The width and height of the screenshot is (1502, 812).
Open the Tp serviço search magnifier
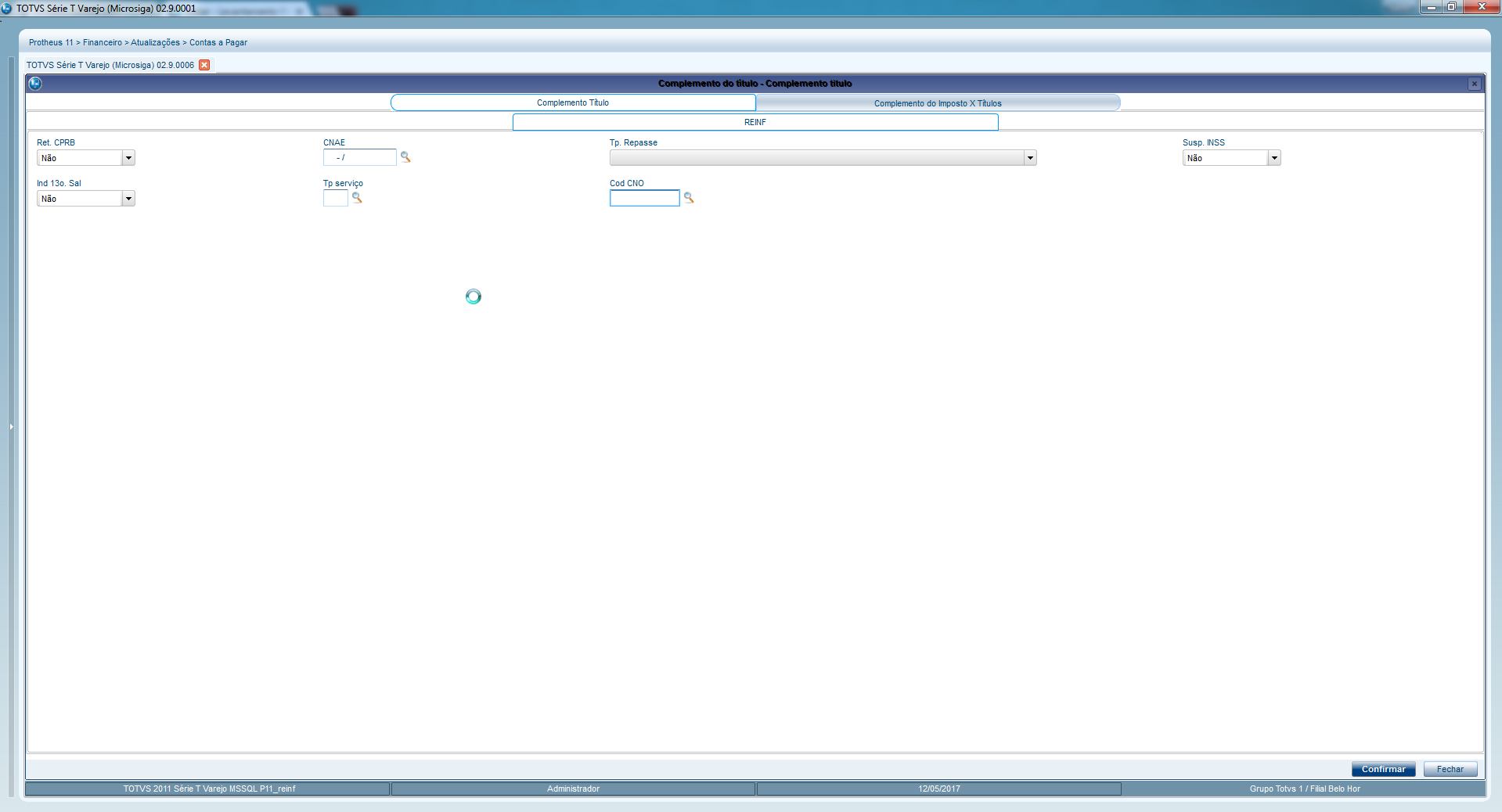click(357, 198)
